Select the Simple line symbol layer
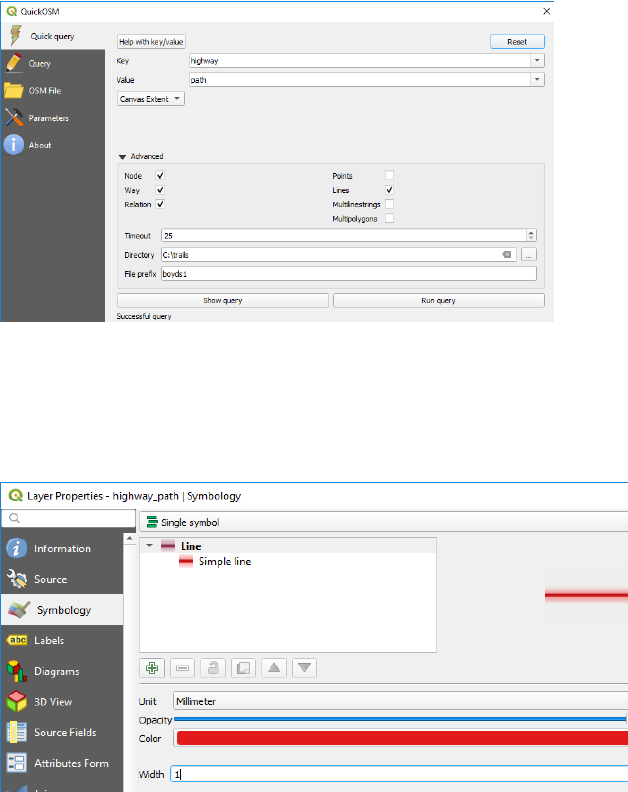Viewport: 628px width, 792px height. 225,562
